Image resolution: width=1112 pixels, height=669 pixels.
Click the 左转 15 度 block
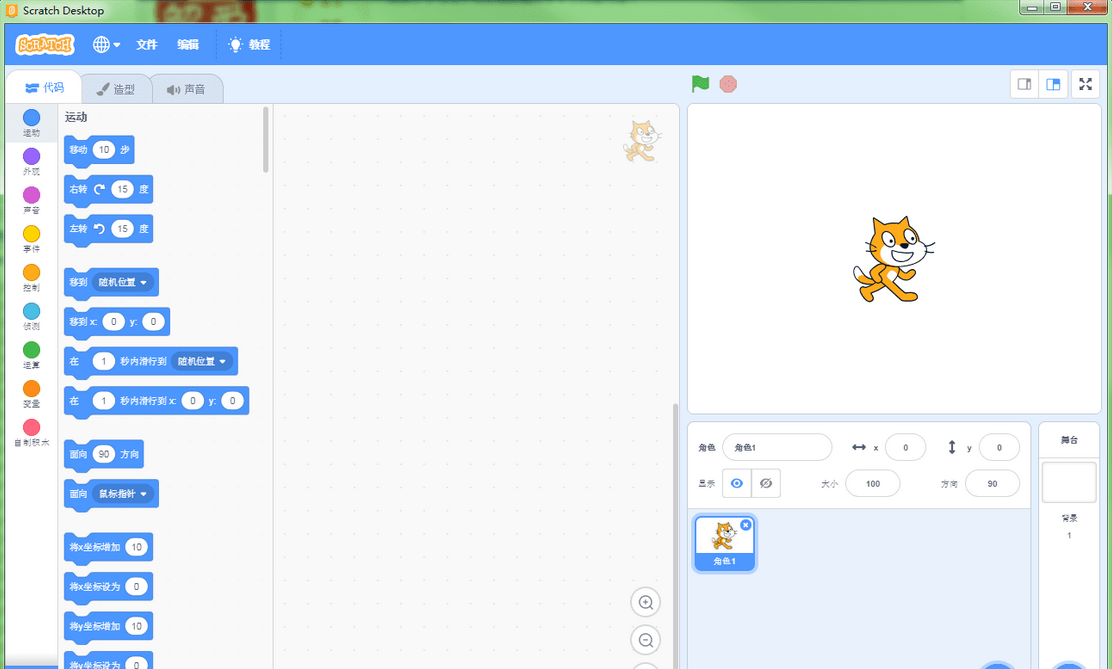[108, 230]
